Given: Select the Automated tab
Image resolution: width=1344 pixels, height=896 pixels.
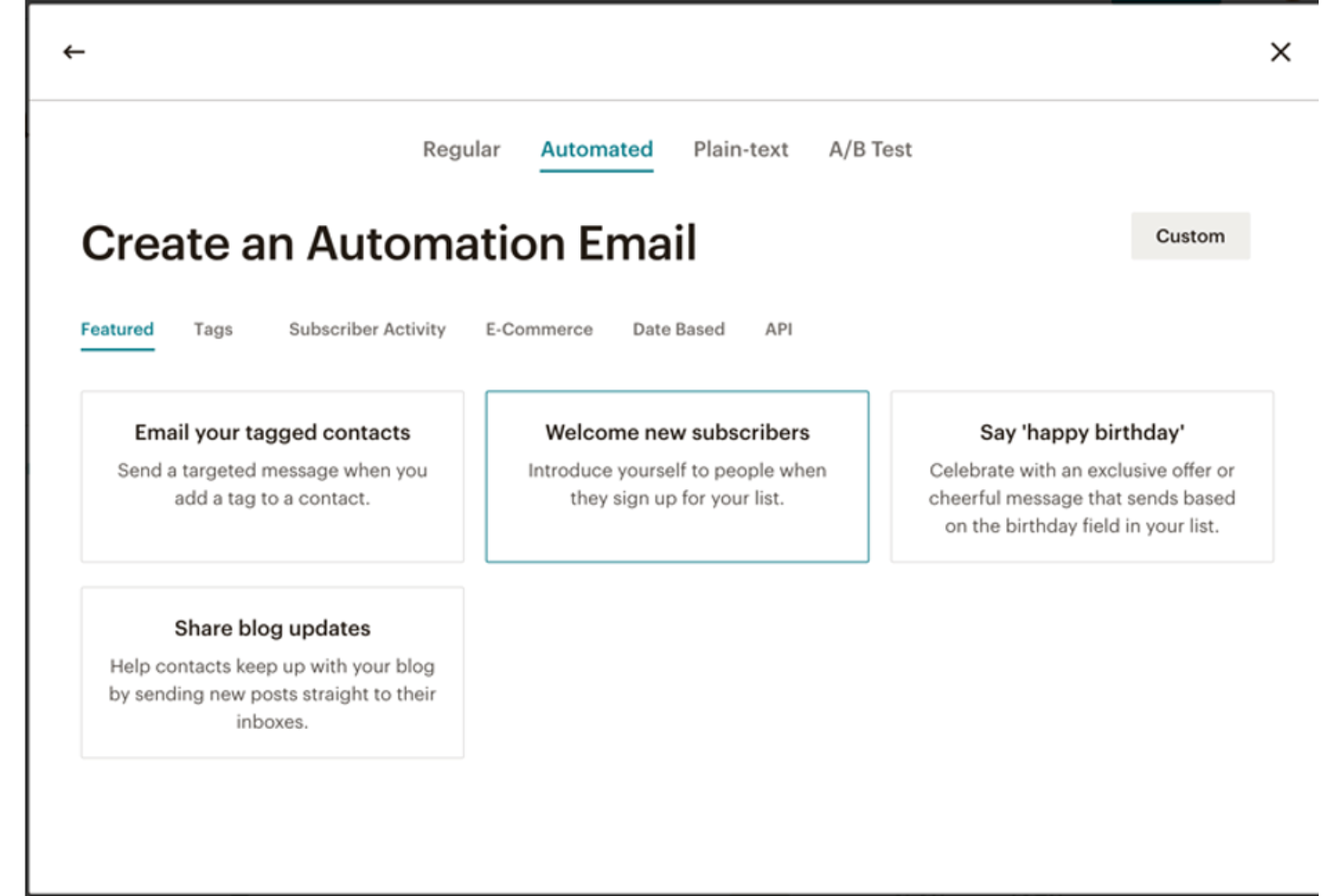Looking at the screenshot, I should click(x=596, y=149).
